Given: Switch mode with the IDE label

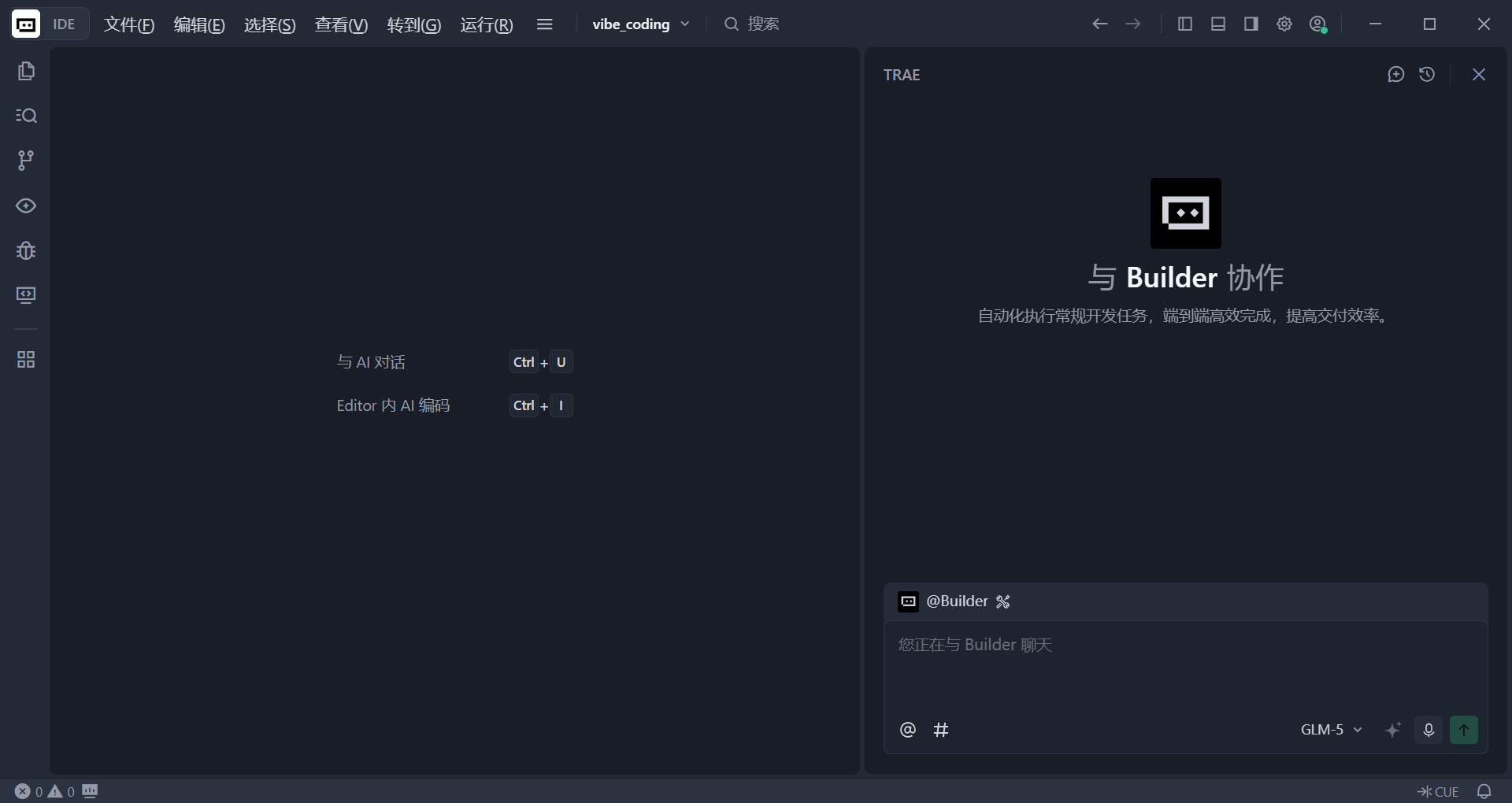Looking at the screenshot, I should [64, 24].
